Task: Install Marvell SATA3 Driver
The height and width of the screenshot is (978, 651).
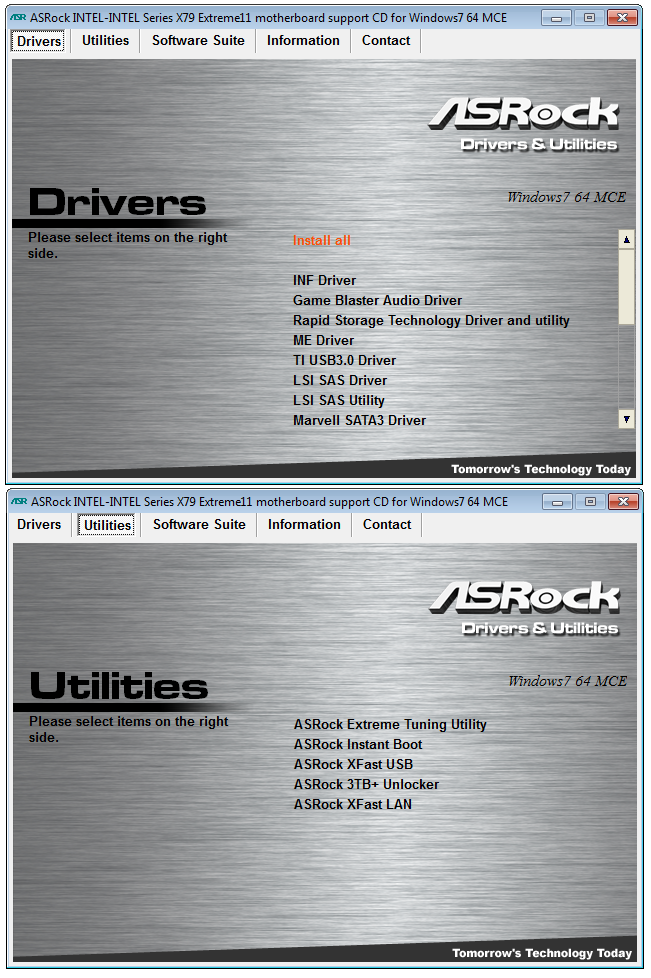Action: point(359,420)
